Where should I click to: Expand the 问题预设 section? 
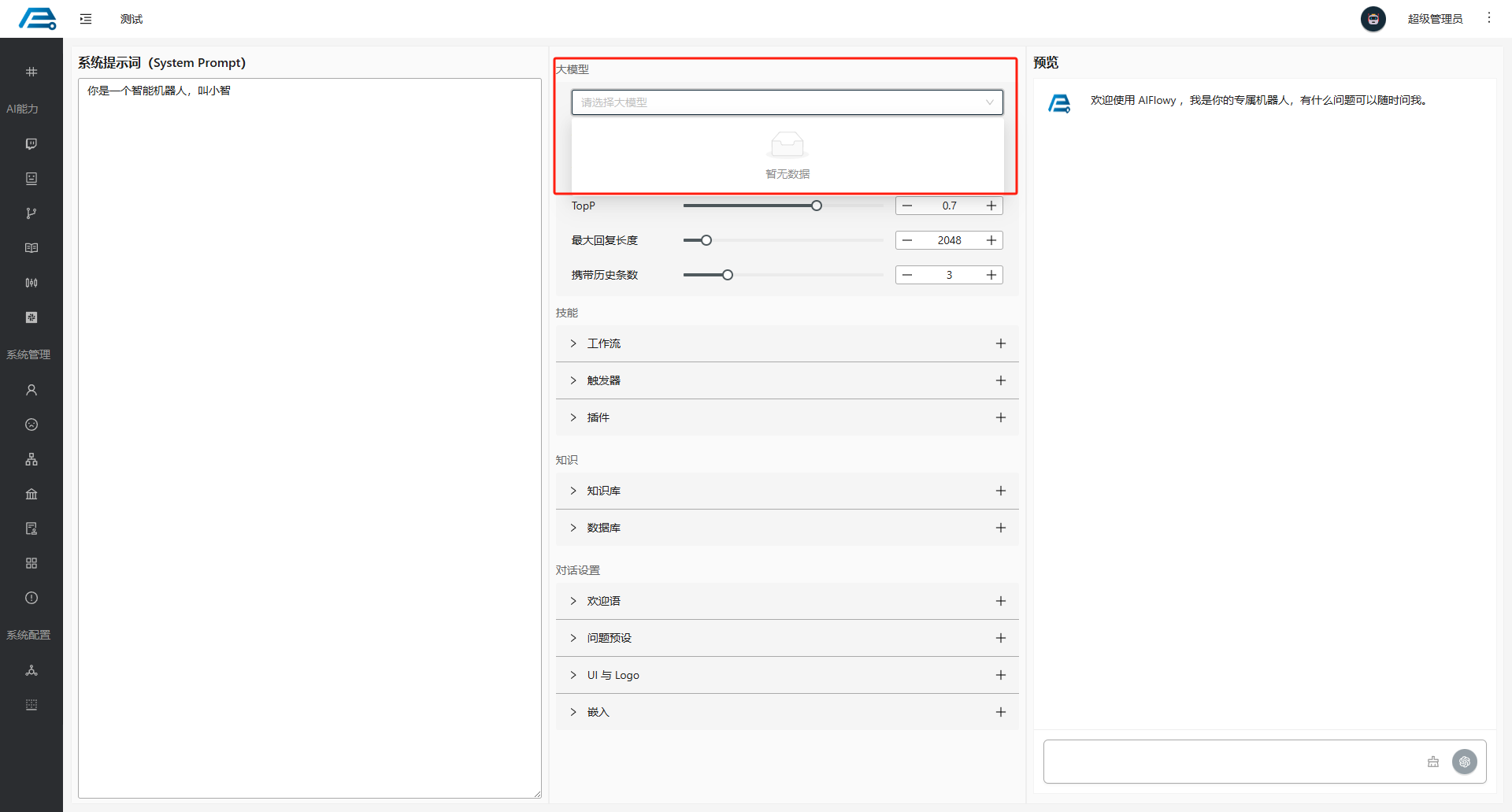point(573,638)
